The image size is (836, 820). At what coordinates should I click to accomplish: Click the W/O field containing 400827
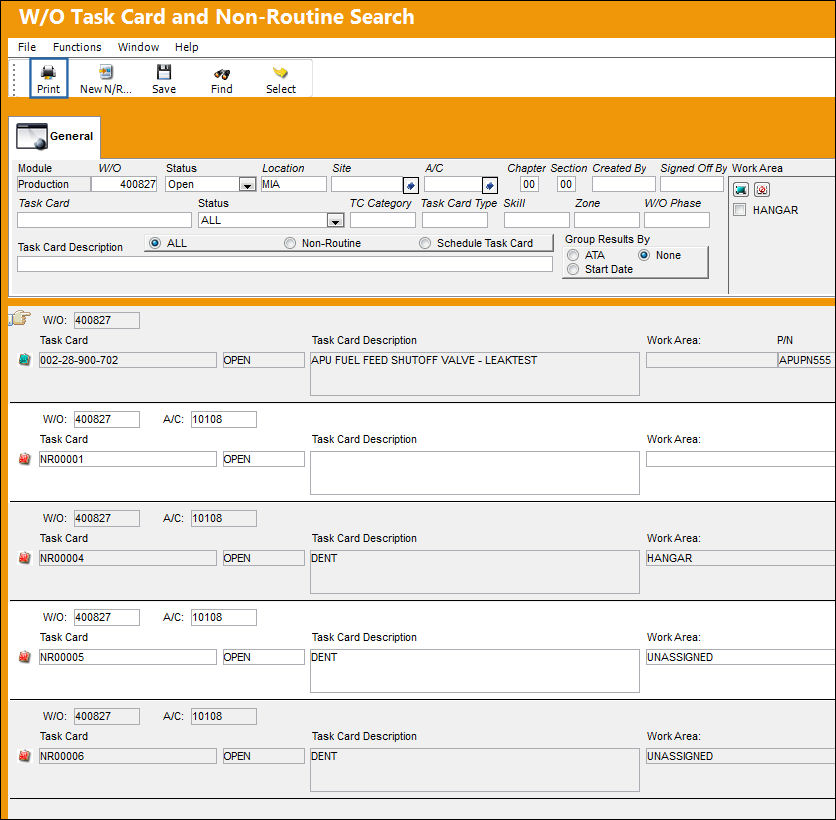[124, 184]
